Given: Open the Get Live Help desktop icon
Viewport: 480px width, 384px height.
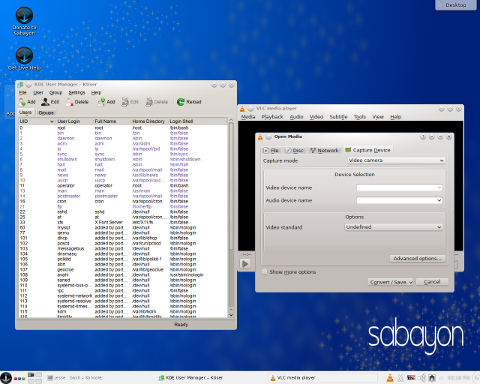Looking at the screenshot, I should tap(24, 59).
